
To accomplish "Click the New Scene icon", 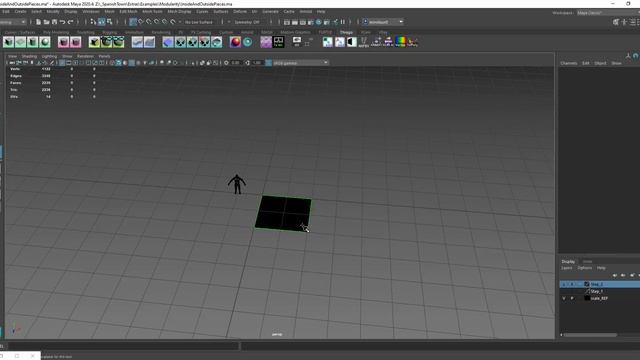I will [x=38, y=22].
